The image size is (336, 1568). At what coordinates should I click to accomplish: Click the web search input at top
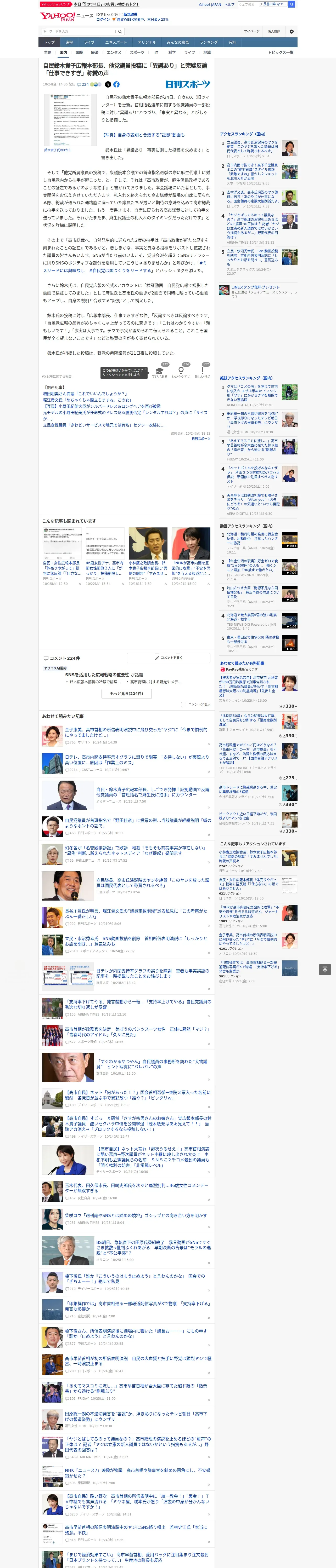(x=248, y=4)
